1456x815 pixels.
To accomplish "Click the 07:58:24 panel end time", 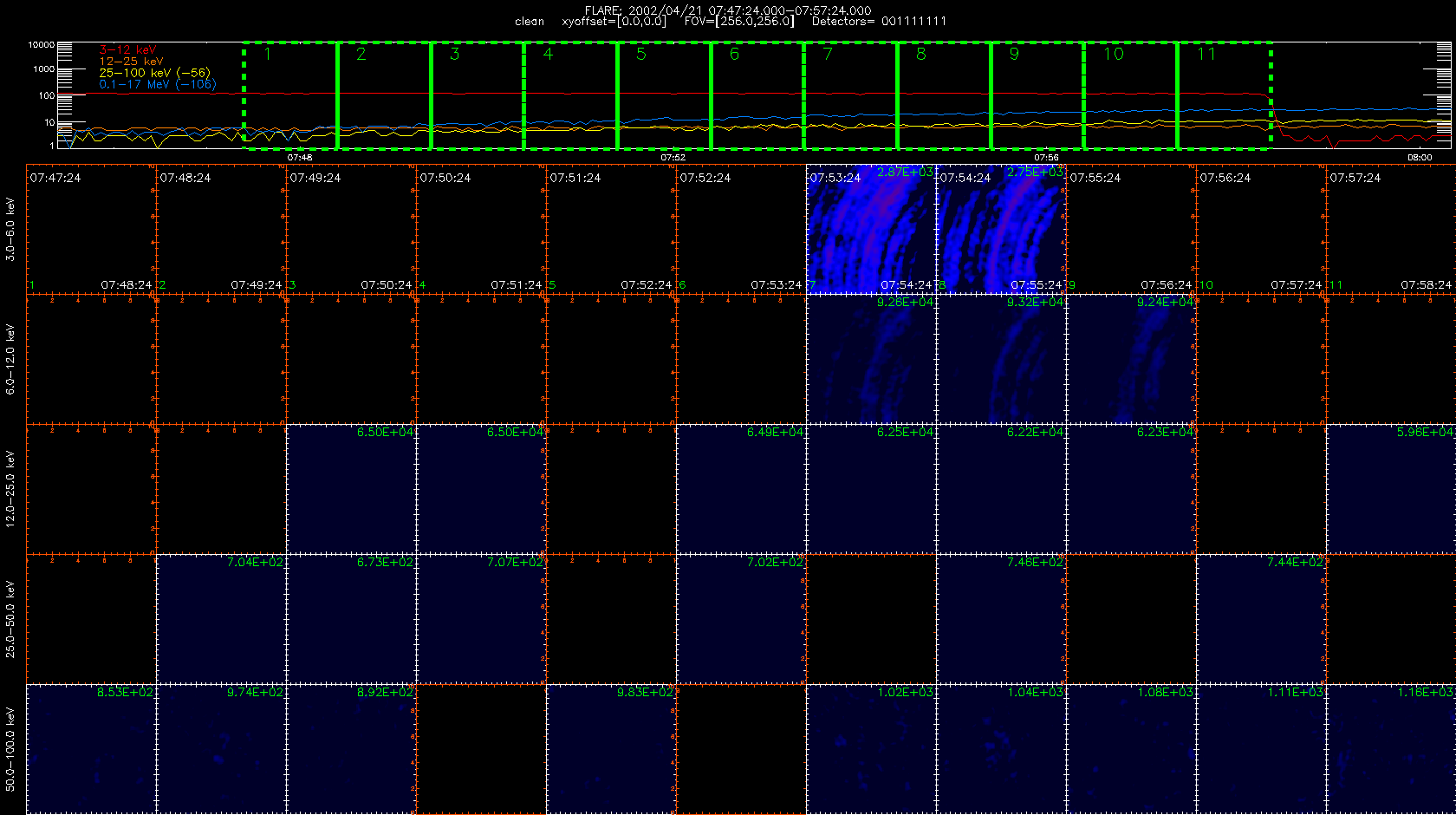I will coord(1427,284).
